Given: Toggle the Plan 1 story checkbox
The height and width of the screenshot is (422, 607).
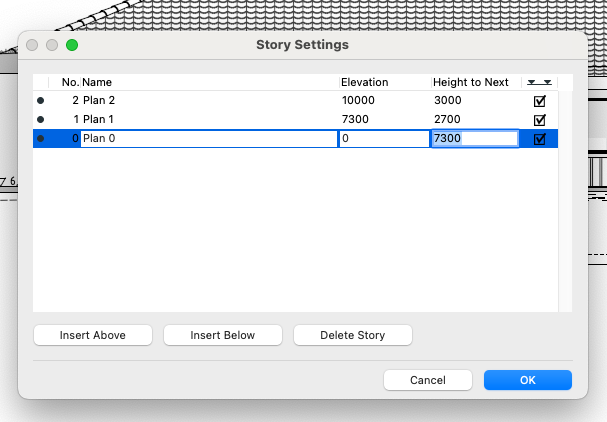Looking at the screenshot, I should [540, 120].
